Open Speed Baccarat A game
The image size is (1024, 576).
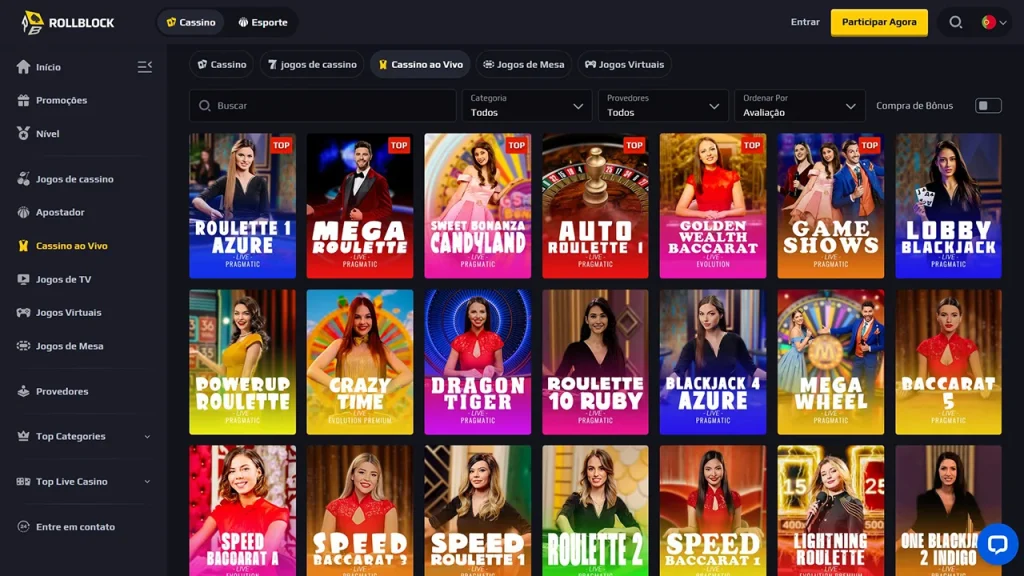(x=242, y=511)
